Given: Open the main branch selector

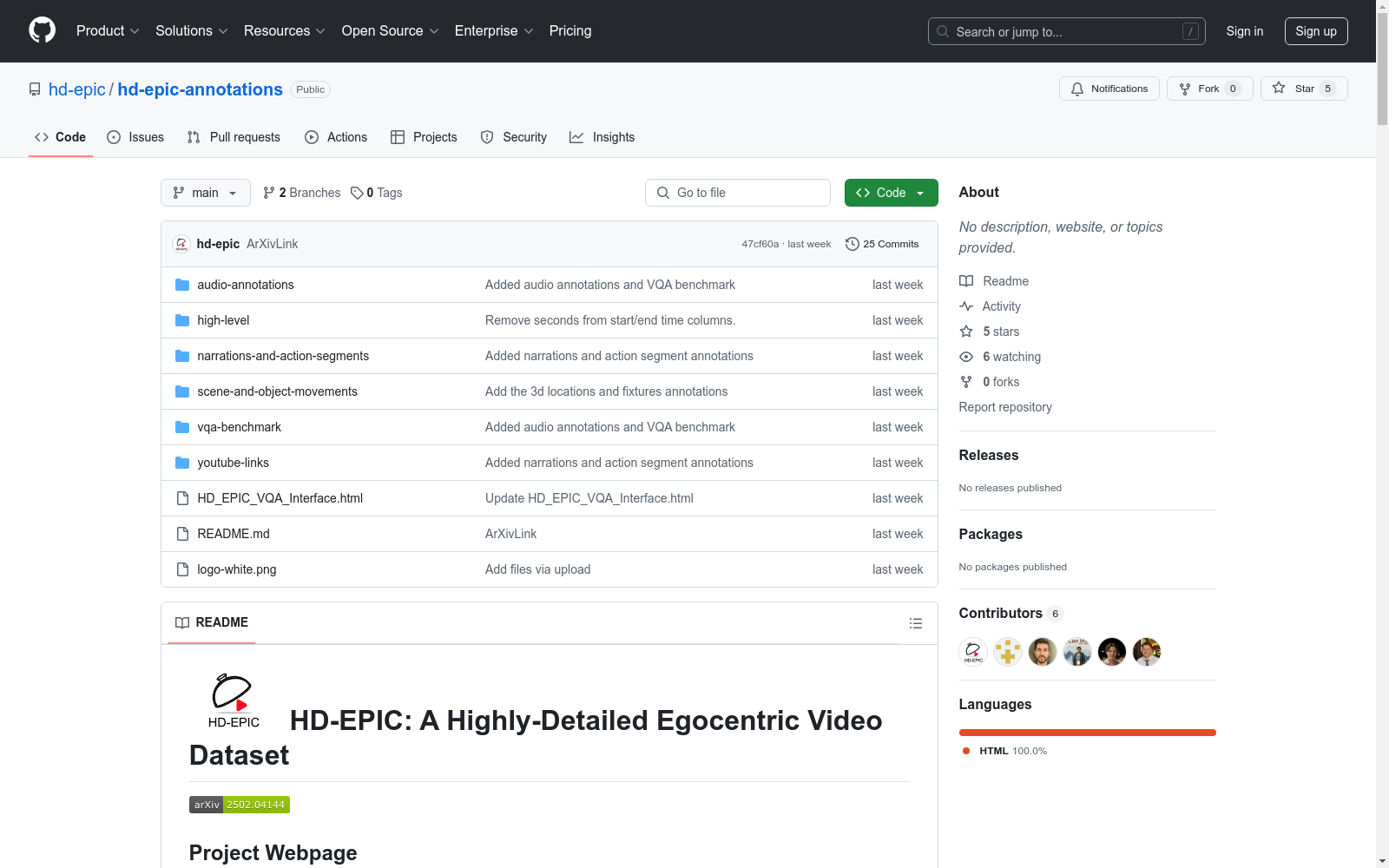Looking at the screenshot, I should (206, 193).
